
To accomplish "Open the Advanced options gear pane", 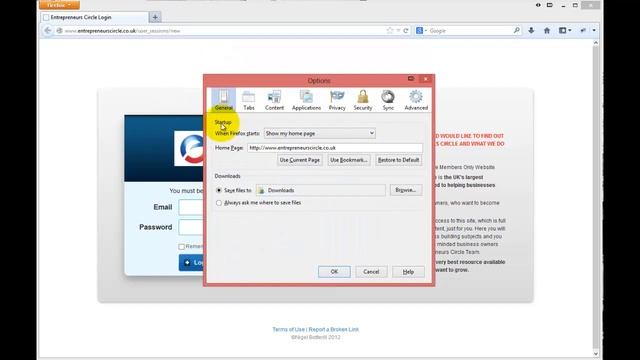I will click(416, 100).
